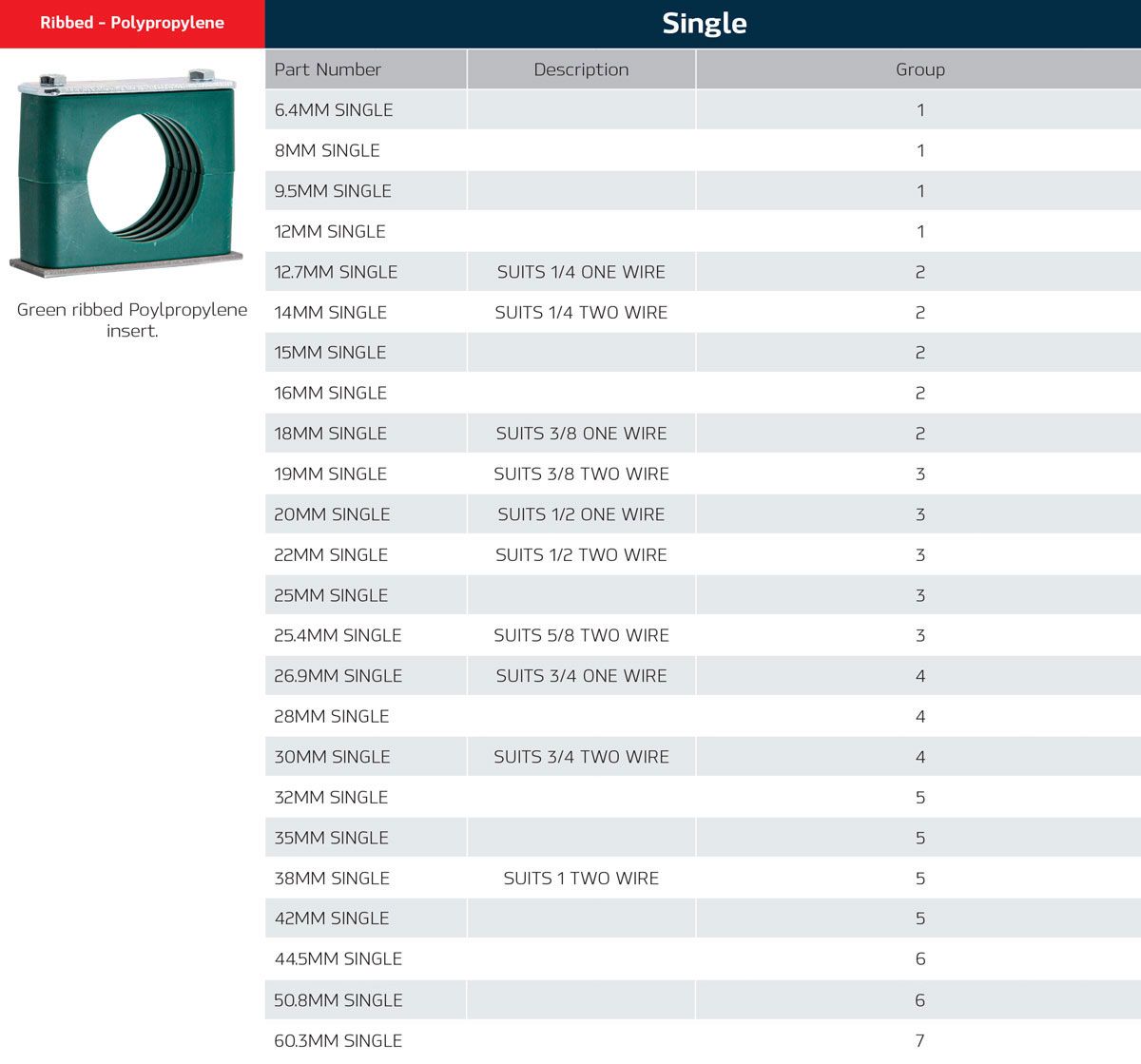Select the 60.3MM SINGLE part number
The image size is (1141, 1064).
[x=338, y=1041]
